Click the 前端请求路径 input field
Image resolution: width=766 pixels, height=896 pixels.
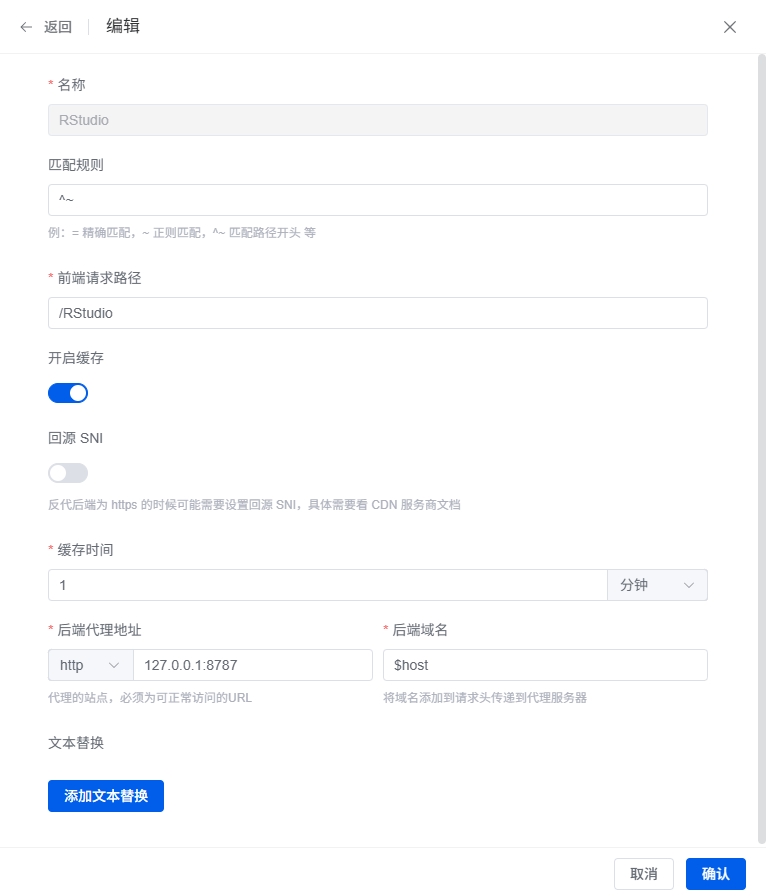(378, 313)
